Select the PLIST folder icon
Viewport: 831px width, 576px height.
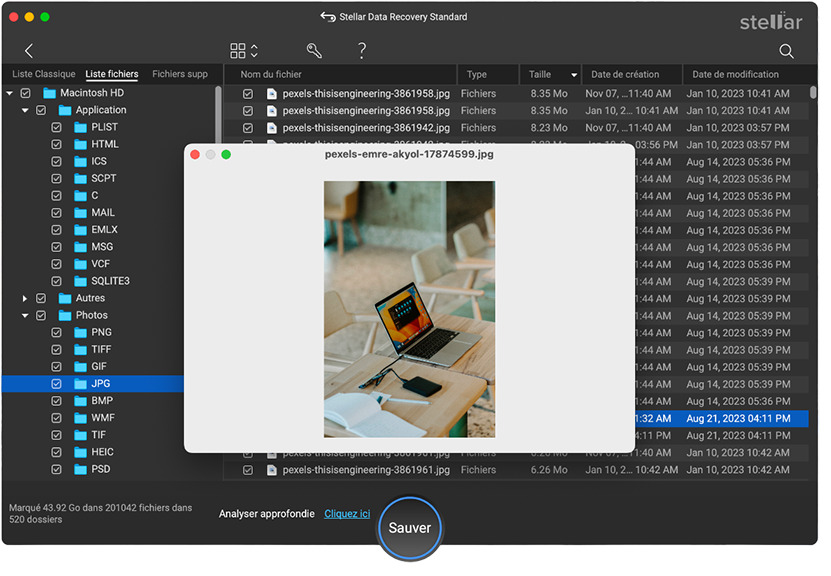[x=82, y=129]
